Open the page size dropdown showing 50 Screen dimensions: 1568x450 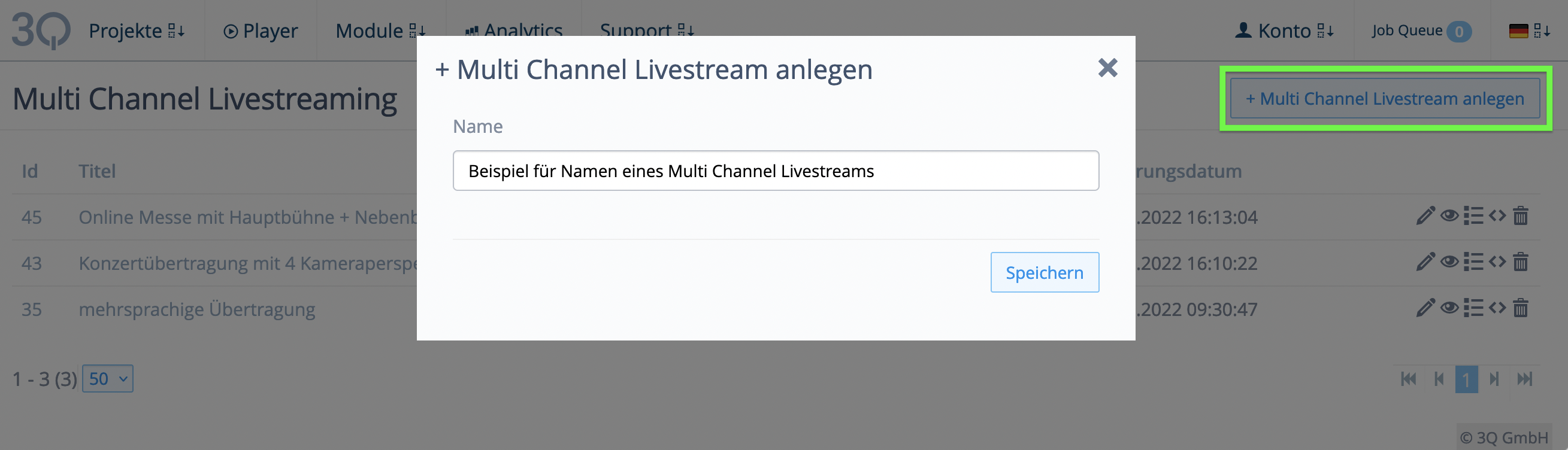pyautogui.click(x=108, y=379)
